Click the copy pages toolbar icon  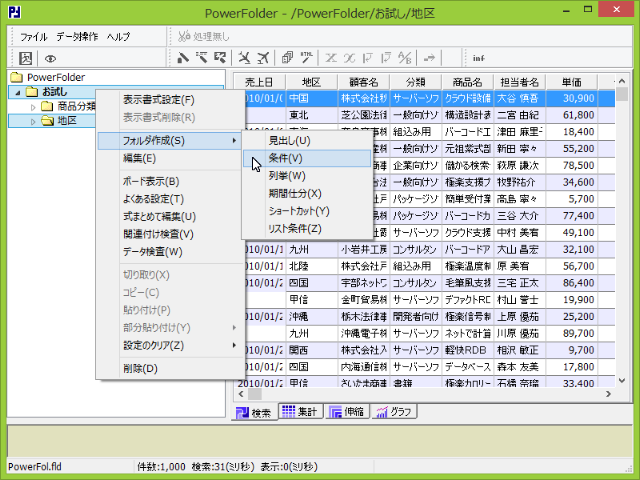(x=287, y=58)
